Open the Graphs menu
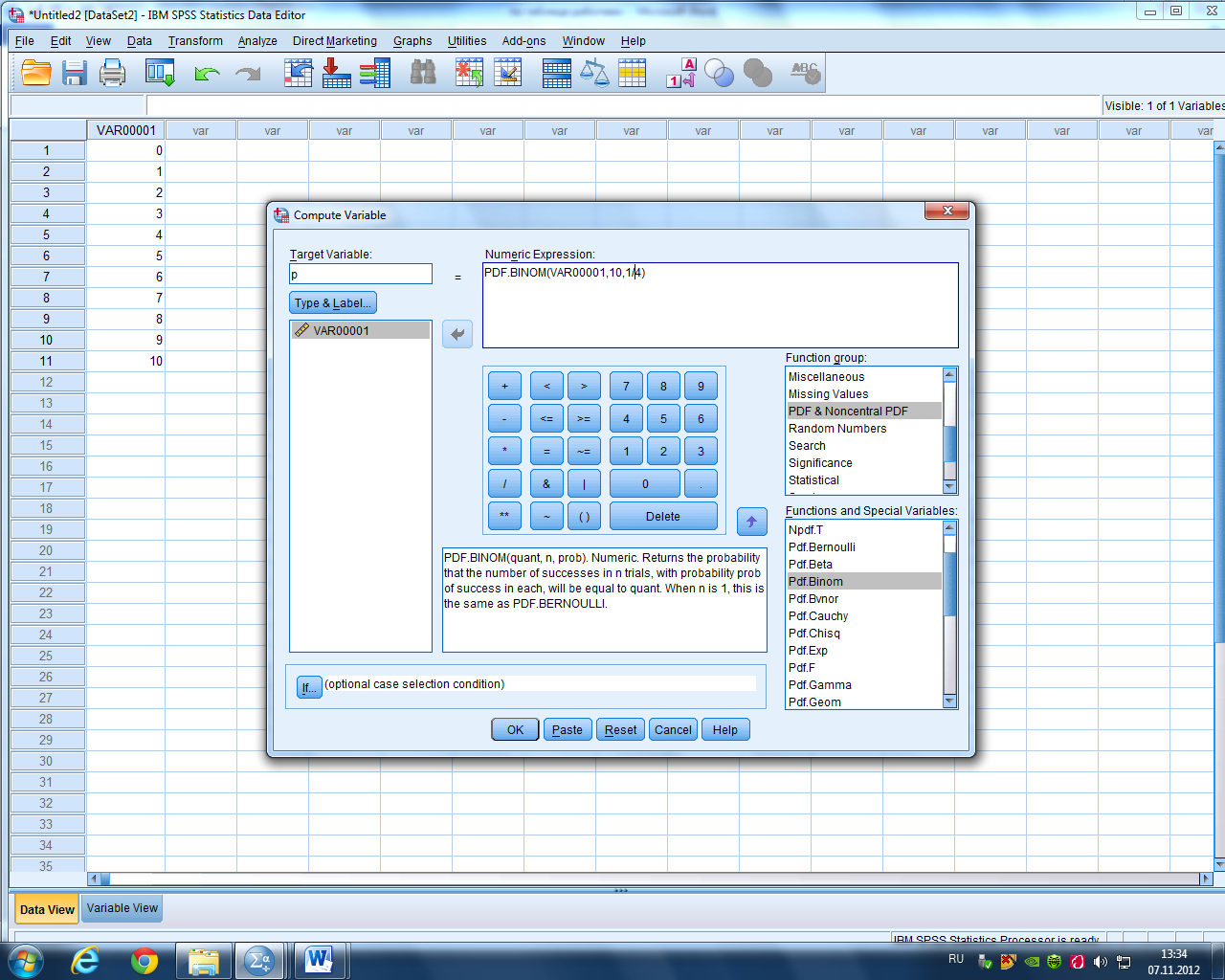The height and width of the screenshot is (980, 1225). click(x=412, y=41)
